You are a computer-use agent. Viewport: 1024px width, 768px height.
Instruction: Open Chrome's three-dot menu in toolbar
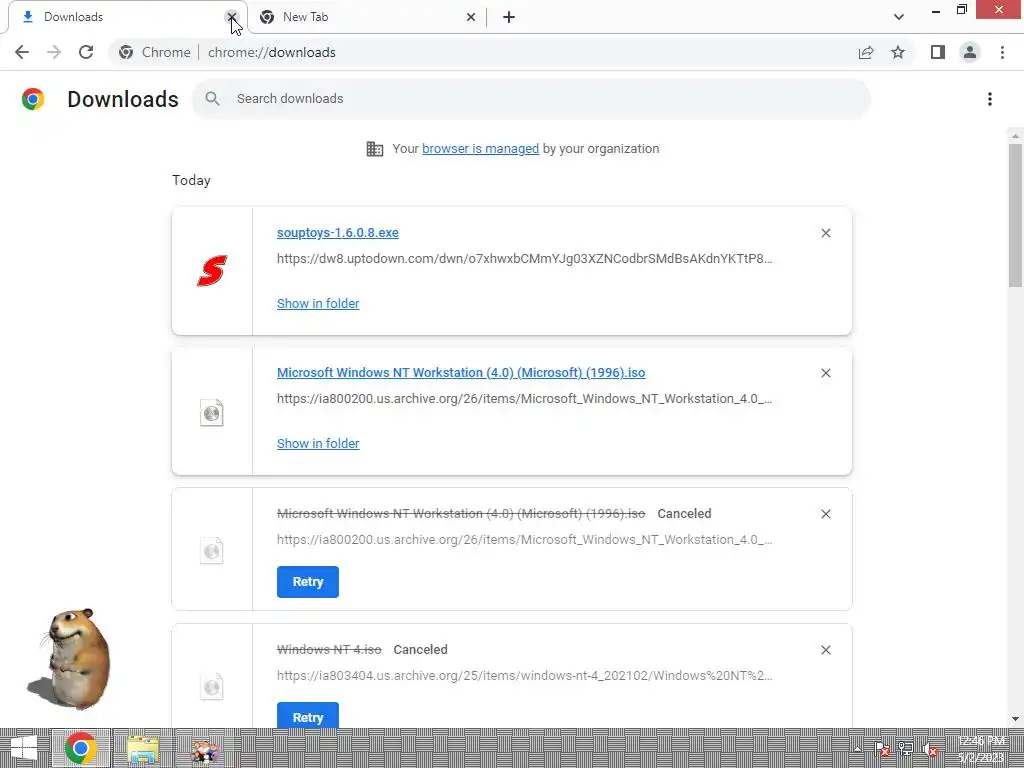pos(1002,52)
